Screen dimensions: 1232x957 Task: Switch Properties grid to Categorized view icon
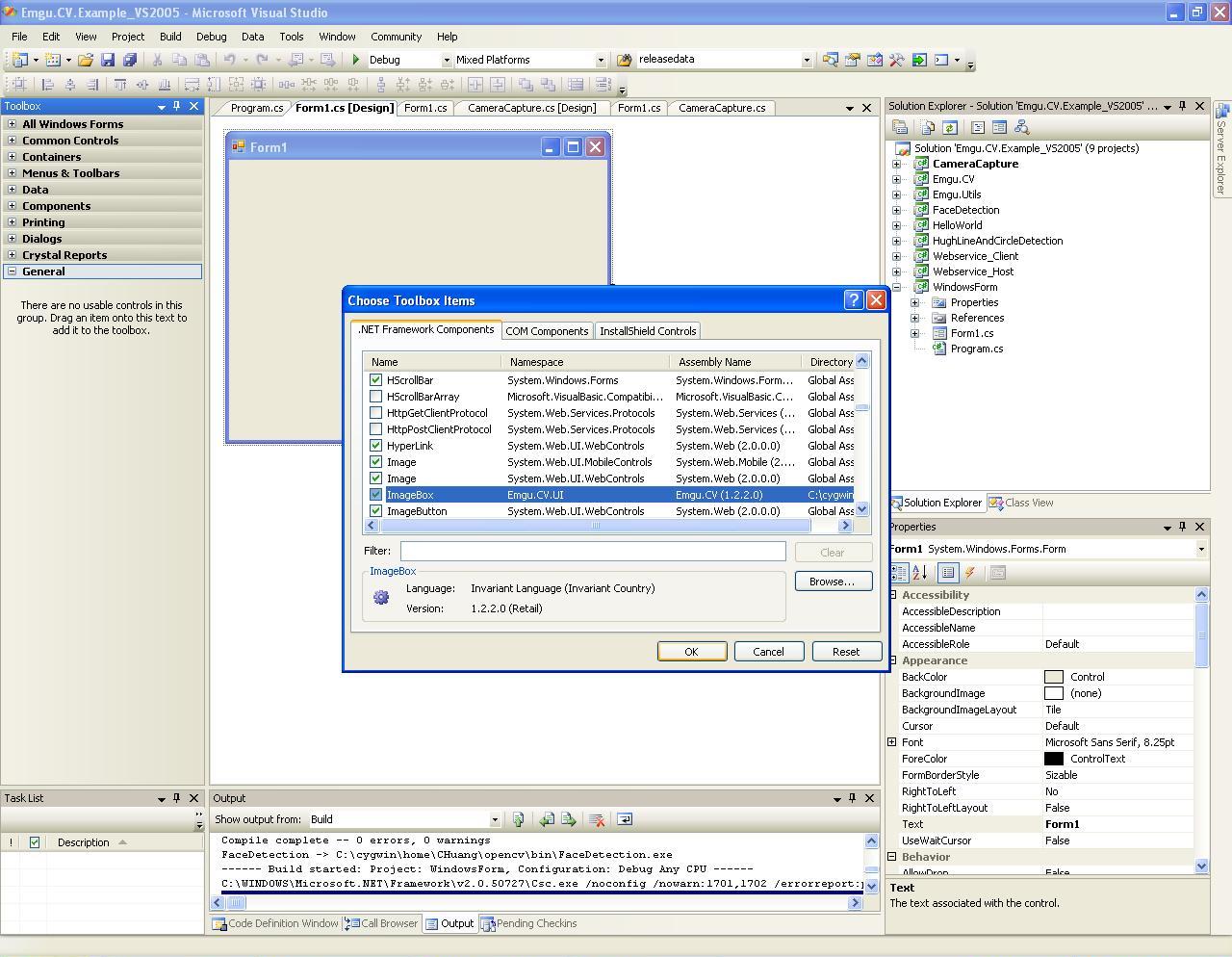(x=899, y=573)
